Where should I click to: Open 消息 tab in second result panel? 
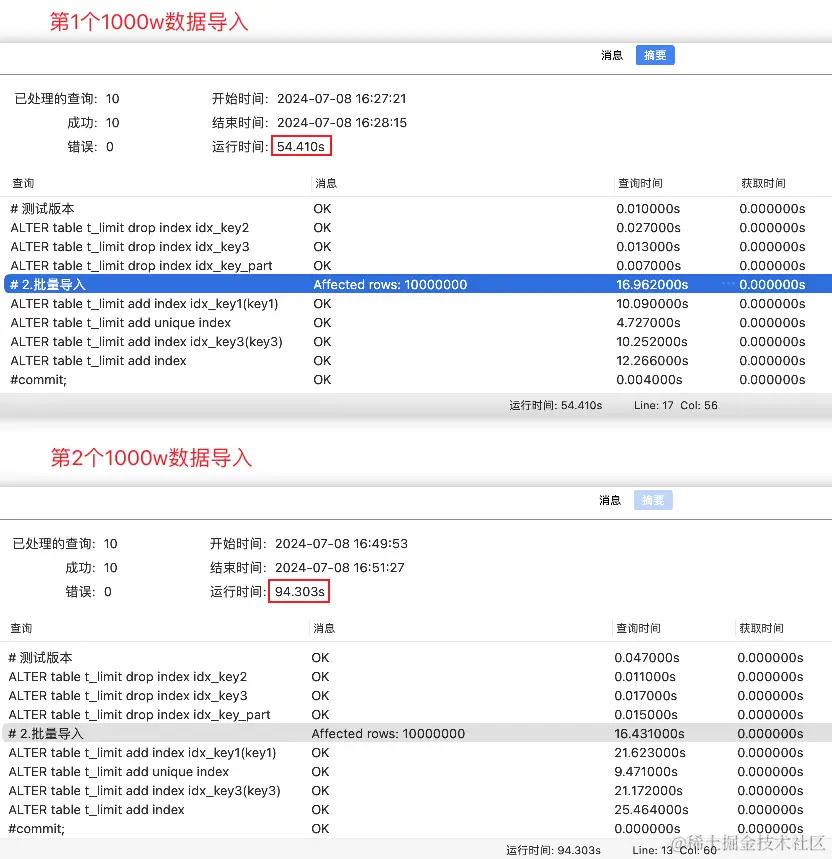610,500
